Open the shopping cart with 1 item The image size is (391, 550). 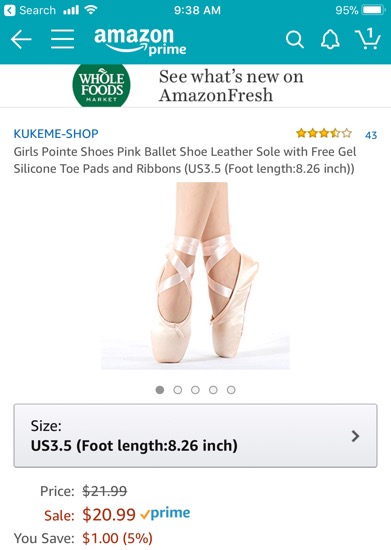[x=368, y=39]
